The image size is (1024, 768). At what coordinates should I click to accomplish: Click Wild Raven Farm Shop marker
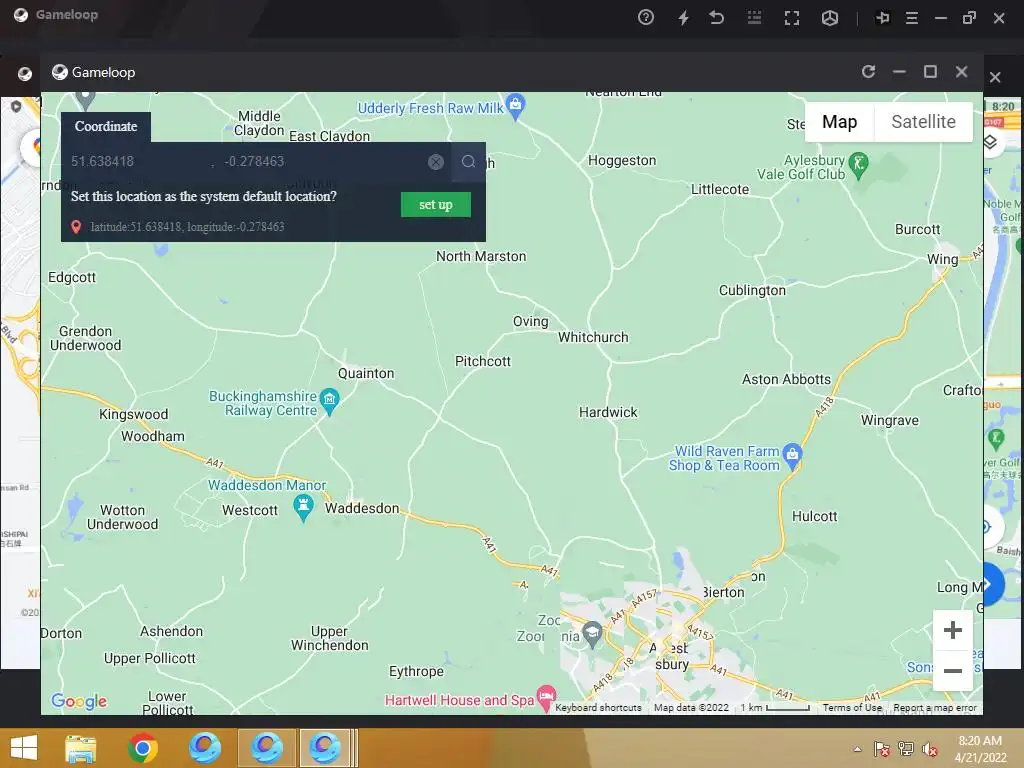tap(792, 456)
